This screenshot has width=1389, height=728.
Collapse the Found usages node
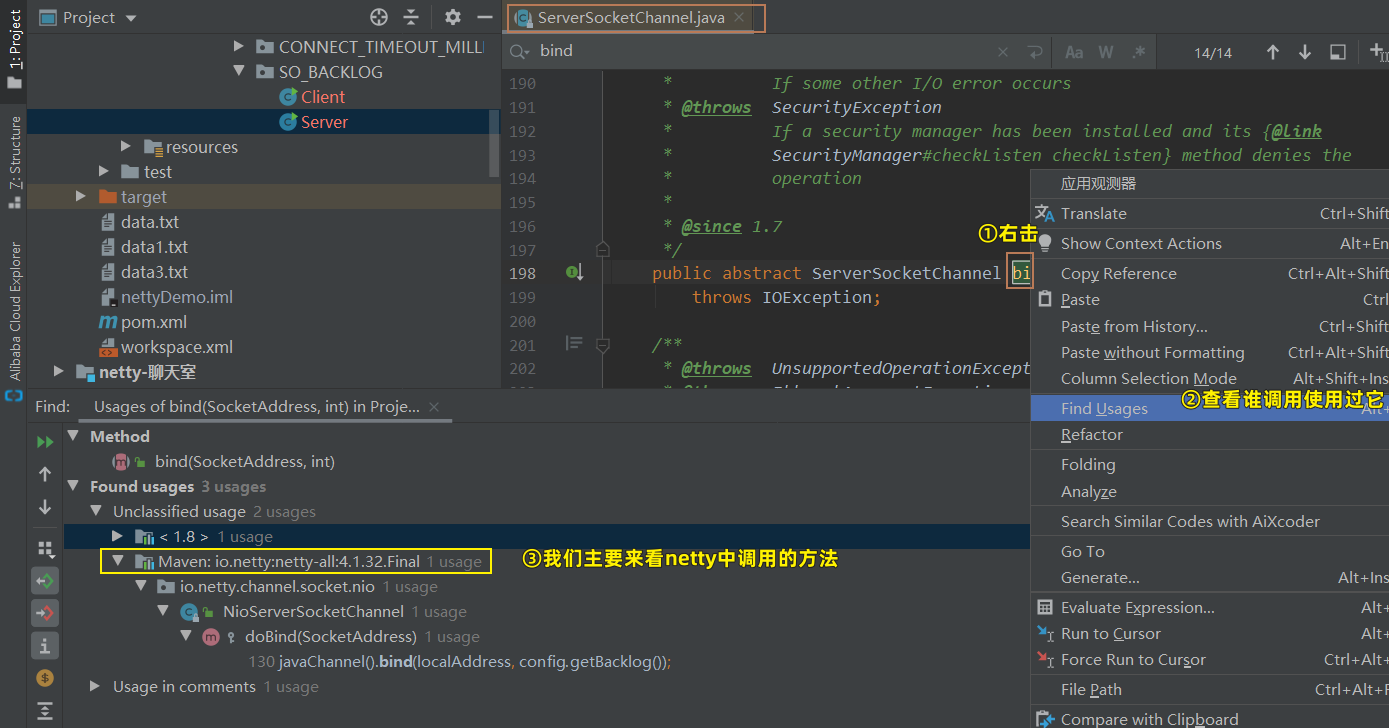point(72,486)
